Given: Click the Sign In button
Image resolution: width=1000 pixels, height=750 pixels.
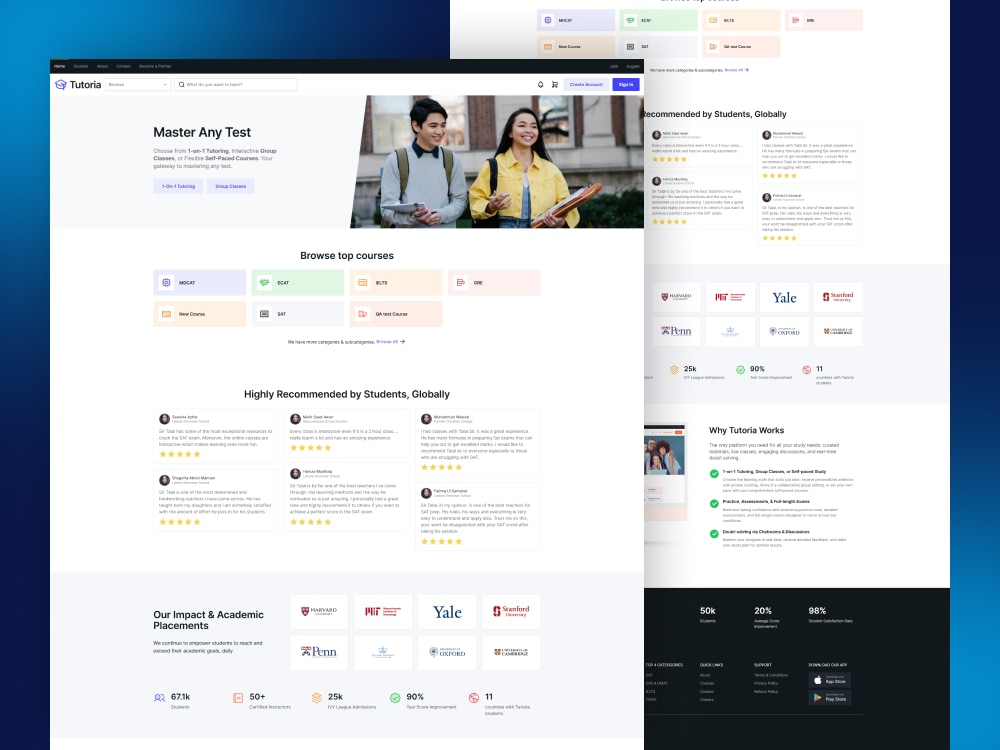Looking at the screenshot, I should pyautogui.click(x=627, y=84).
